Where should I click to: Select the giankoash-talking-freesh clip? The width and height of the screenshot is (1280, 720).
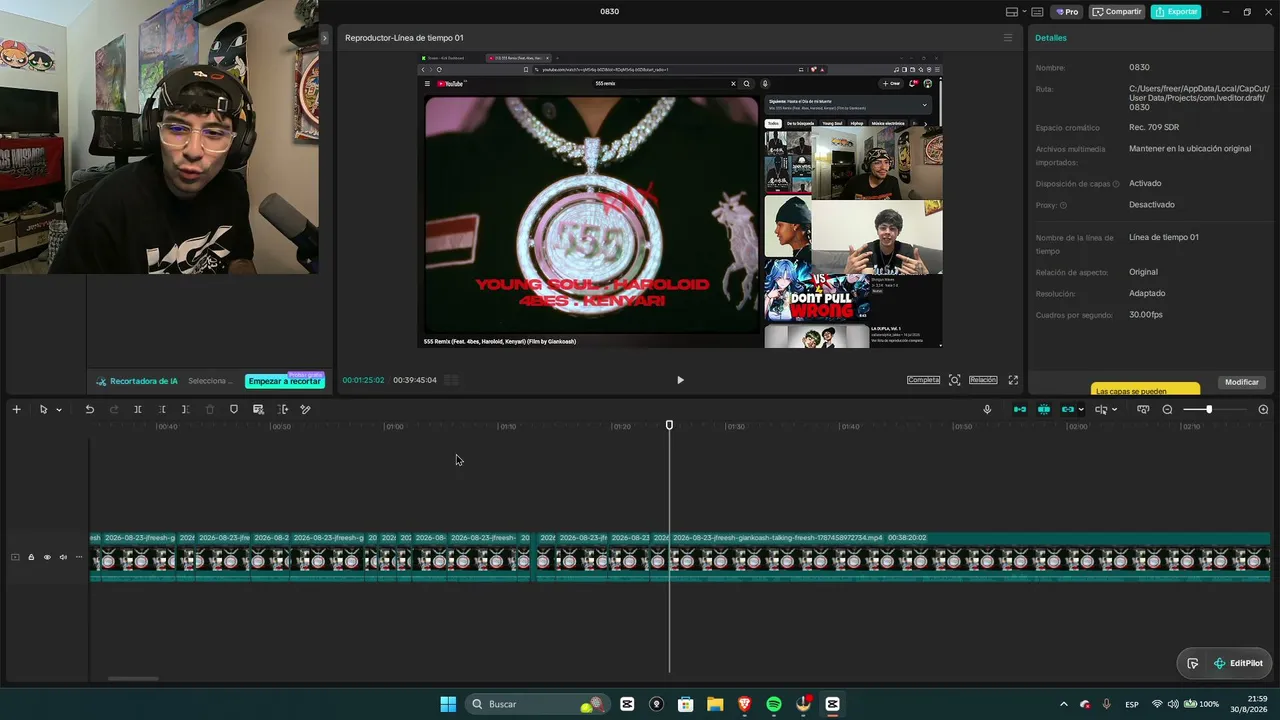tap(970, 556)
